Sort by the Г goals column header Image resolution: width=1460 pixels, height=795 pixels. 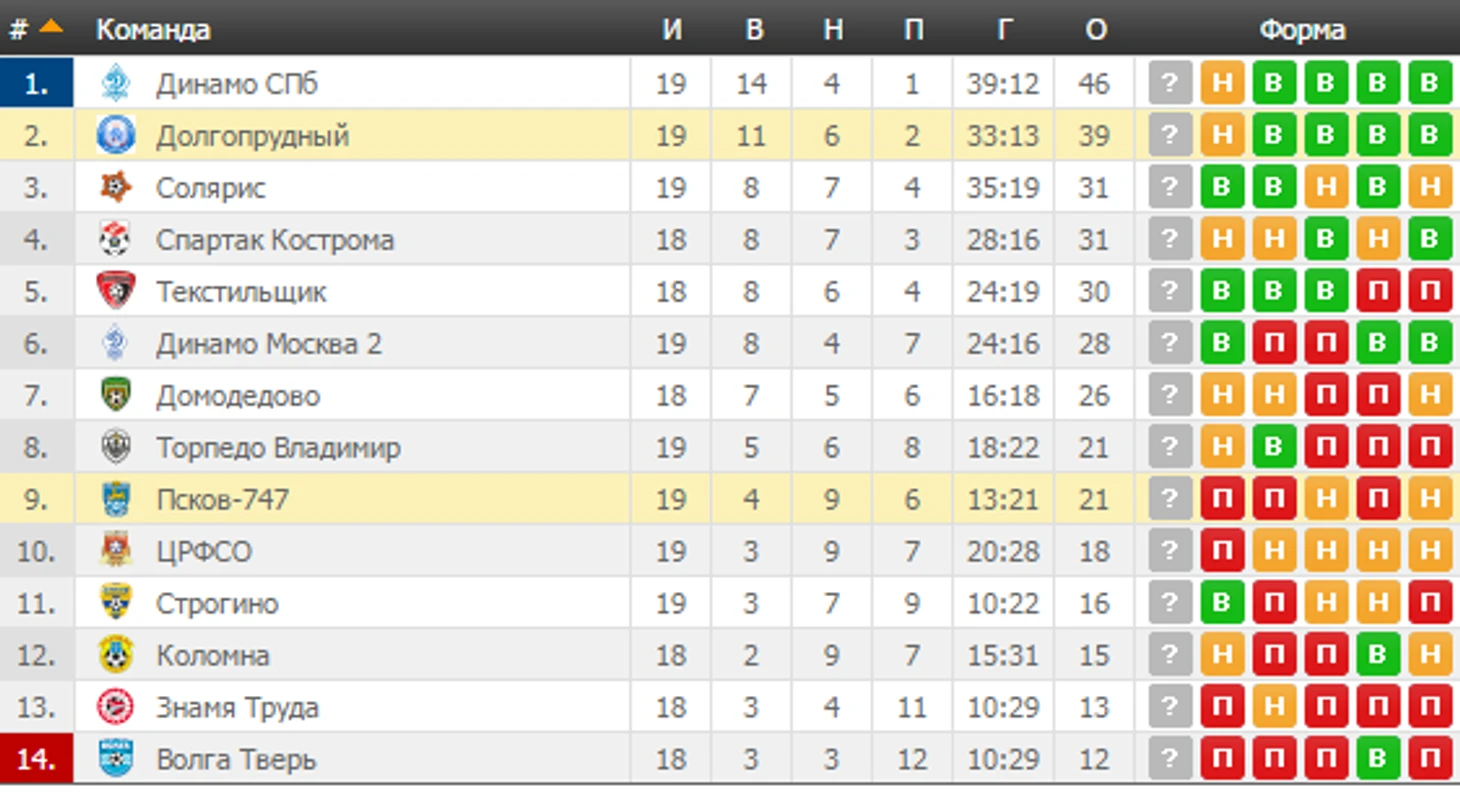point(1003,30)
